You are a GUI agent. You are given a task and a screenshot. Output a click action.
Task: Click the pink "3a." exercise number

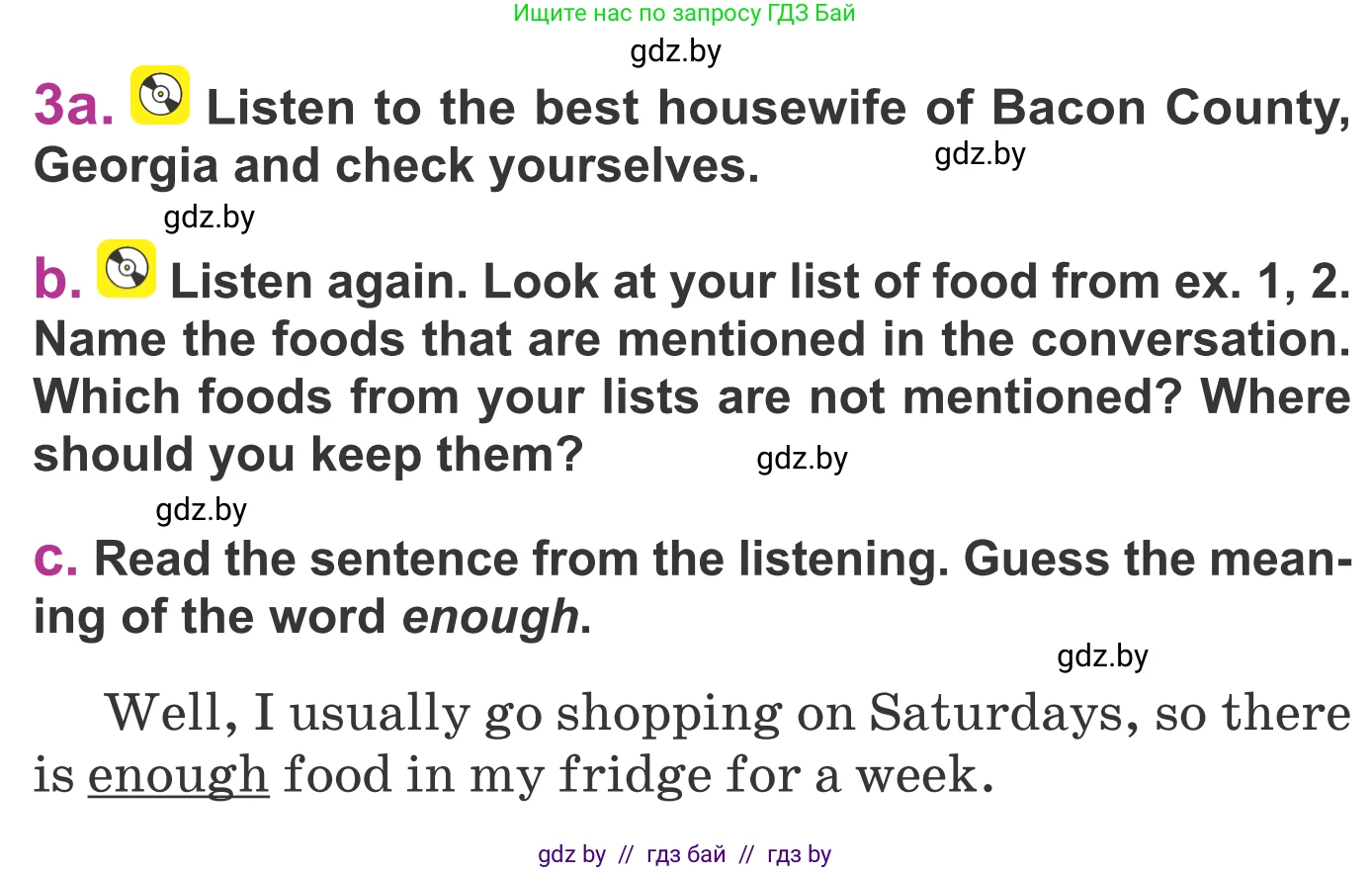74,106
